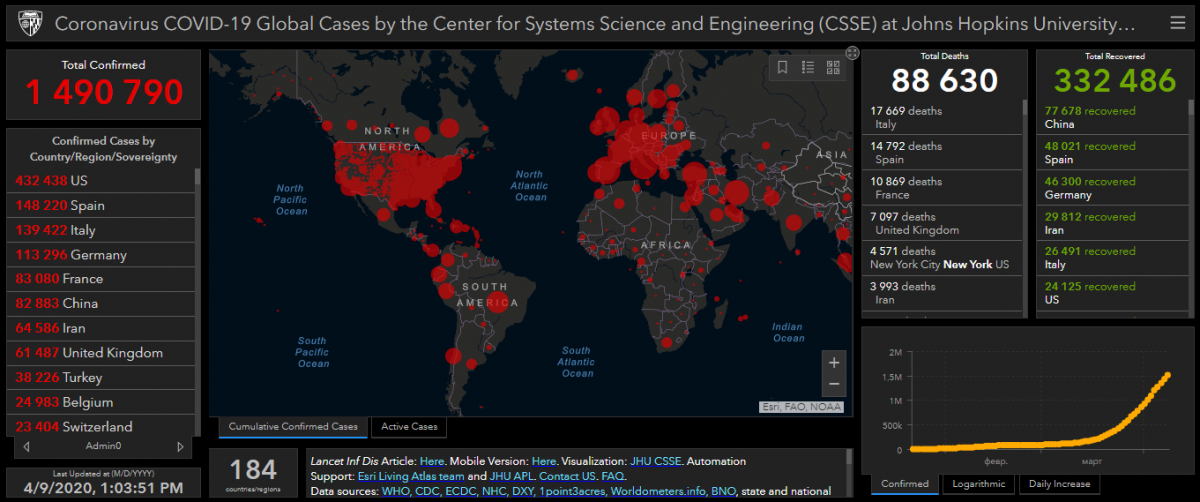Go to next Admin level arrow

[x=180, y=446]
